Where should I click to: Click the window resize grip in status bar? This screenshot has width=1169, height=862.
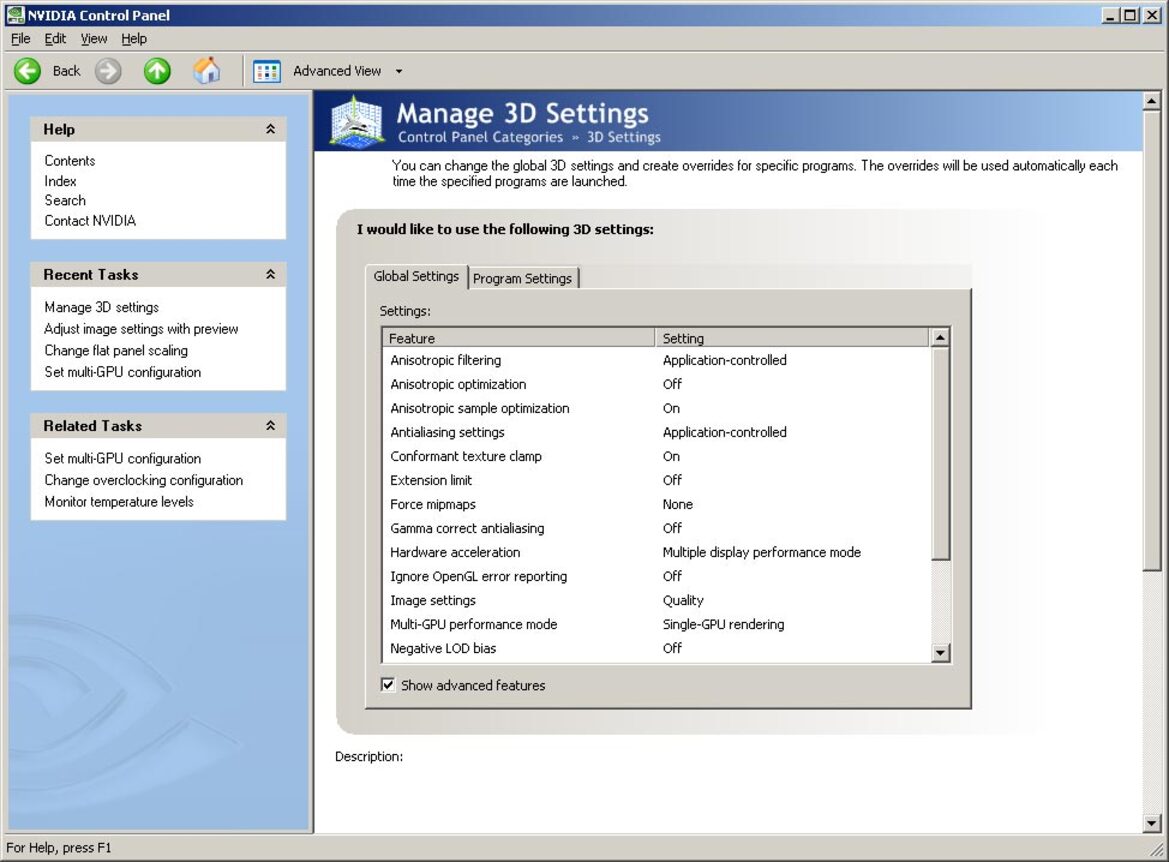(1156, 849)
